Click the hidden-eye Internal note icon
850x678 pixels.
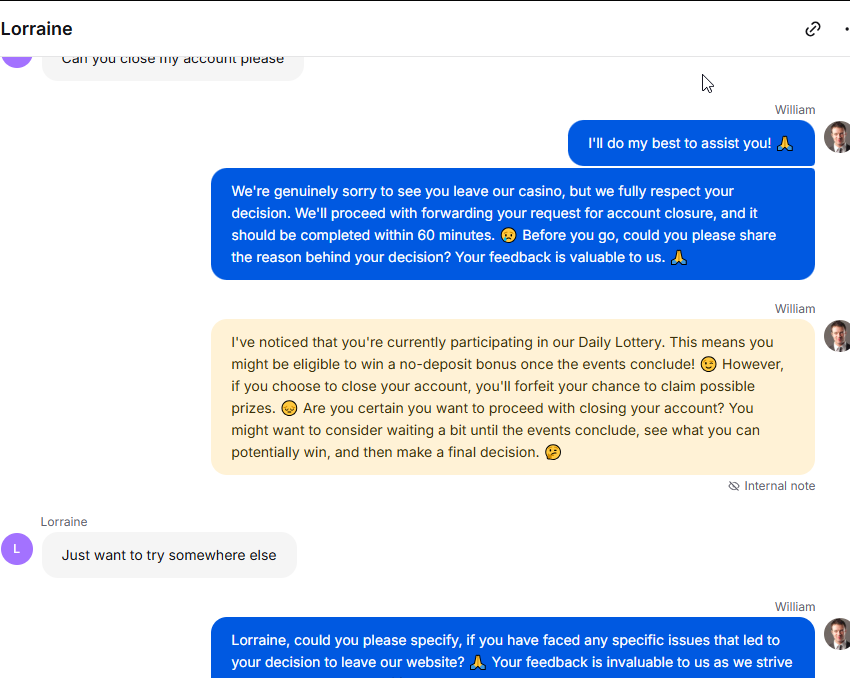click(x=733, y=486)
